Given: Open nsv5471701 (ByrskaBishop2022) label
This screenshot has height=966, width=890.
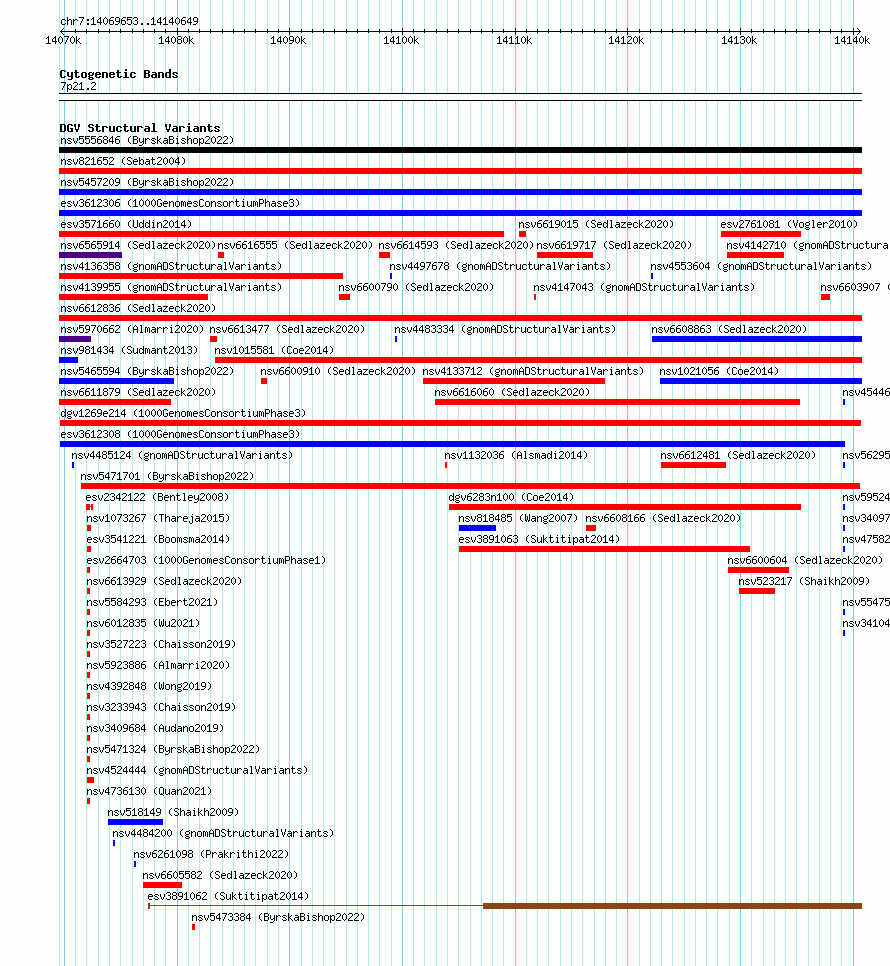Looking at the screenshot, I should click(x=167, y=476).
